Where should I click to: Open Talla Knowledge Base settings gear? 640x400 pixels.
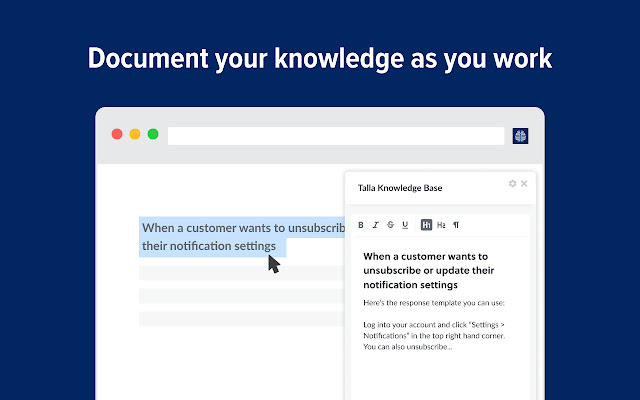click(512, 184)
